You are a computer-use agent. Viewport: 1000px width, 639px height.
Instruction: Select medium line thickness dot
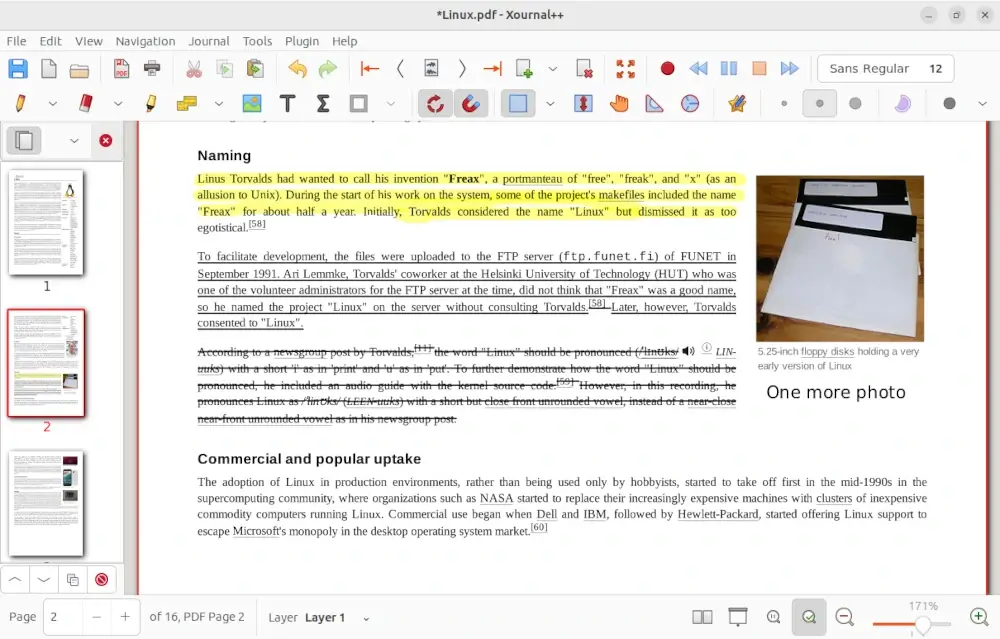pyautogui.click(x=820, y=103)
